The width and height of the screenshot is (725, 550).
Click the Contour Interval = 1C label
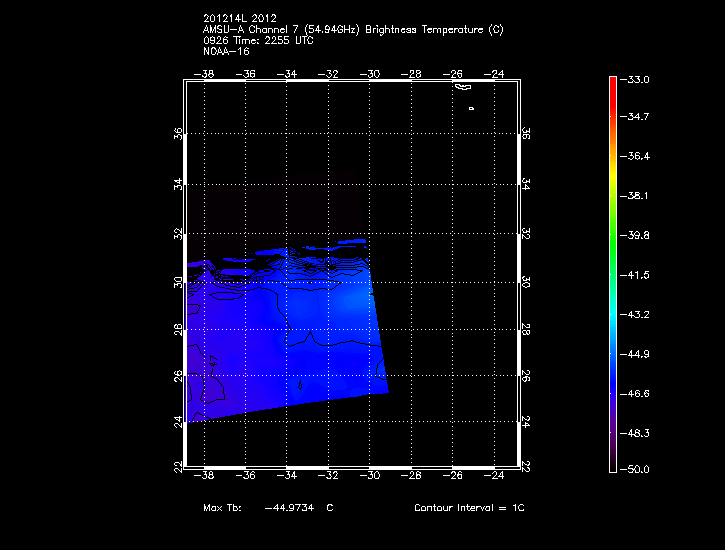(x=469, y=508)
